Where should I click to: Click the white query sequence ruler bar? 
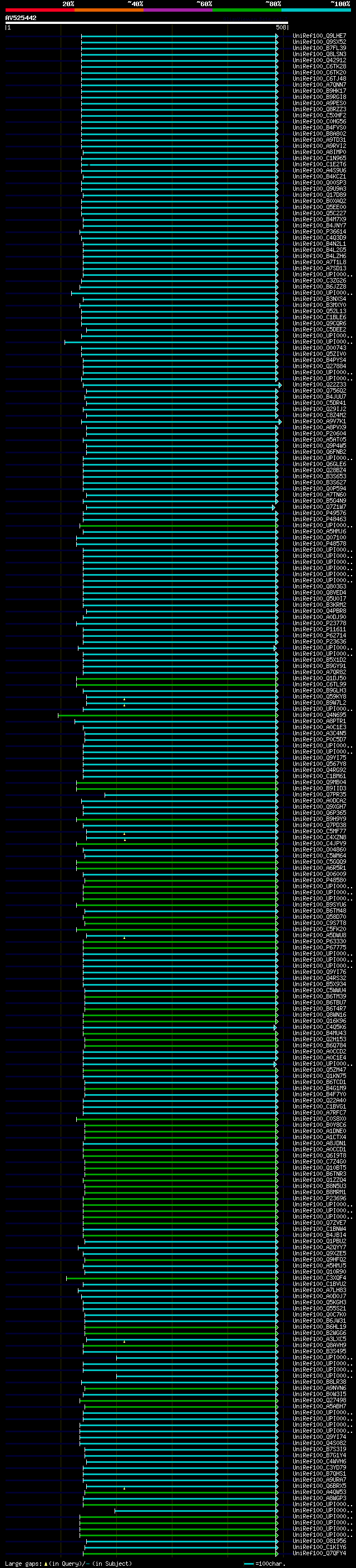point(147,22)
